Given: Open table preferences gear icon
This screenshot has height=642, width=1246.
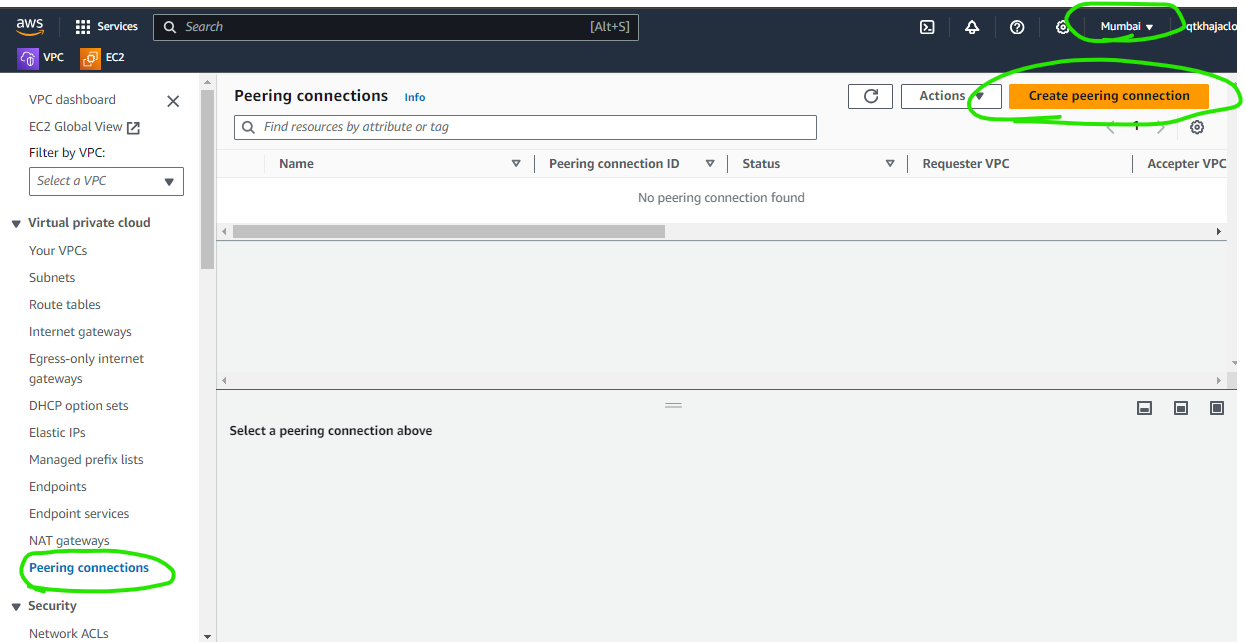Looking at the screenshot, I should click(x=1197, y=127).
